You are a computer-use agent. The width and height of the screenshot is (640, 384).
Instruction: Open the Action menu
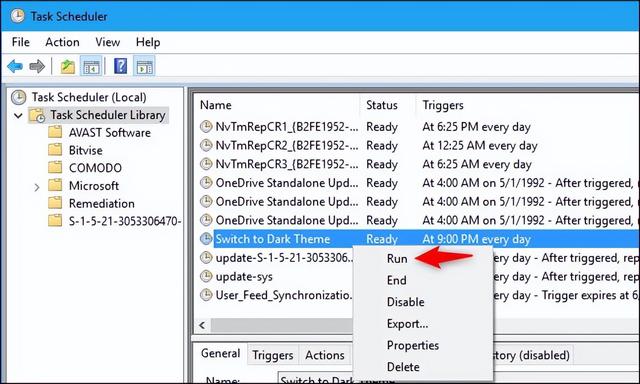click(x=62, y=42)
